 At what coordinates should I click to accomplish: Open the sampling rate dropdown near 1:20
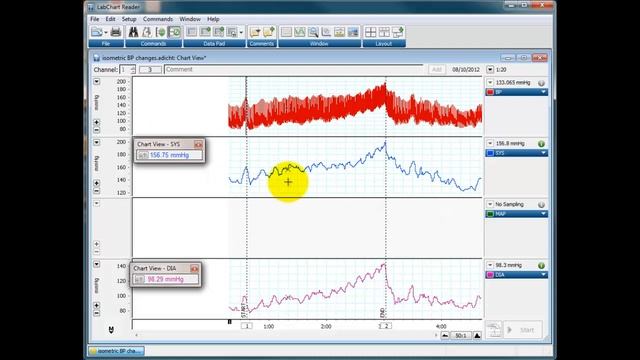(x=490, y=70)
